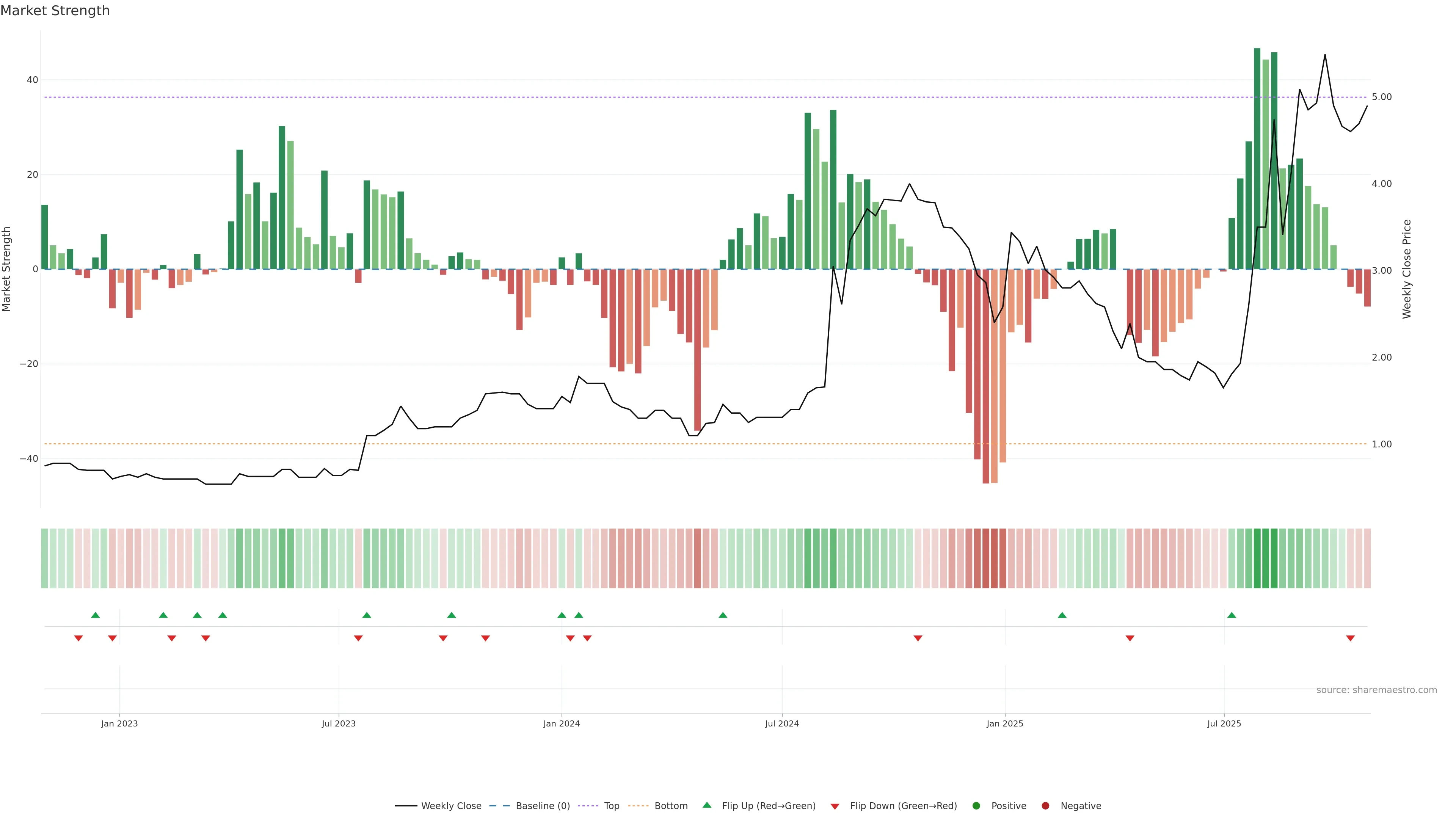Screen dimensions: 1456x819
Task: Click the green flip-up triangle after Jan 2025
Action: [1062, 615]
